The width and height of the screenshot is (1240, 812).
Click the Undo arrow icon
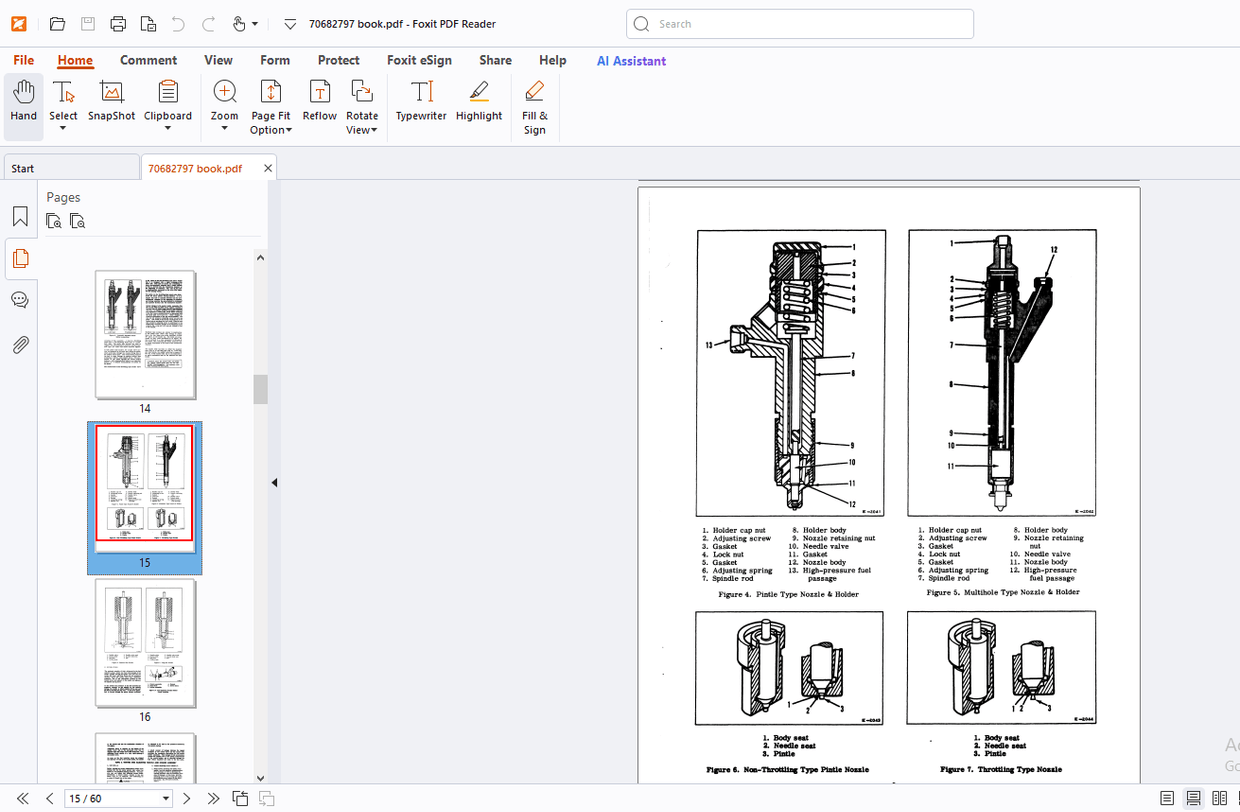click(x=178, y=24)
